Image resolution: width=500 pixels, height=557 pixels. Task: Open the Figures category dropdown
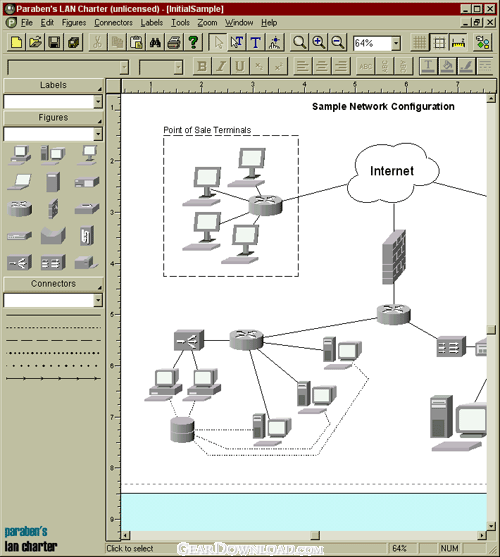click(98, 134)
